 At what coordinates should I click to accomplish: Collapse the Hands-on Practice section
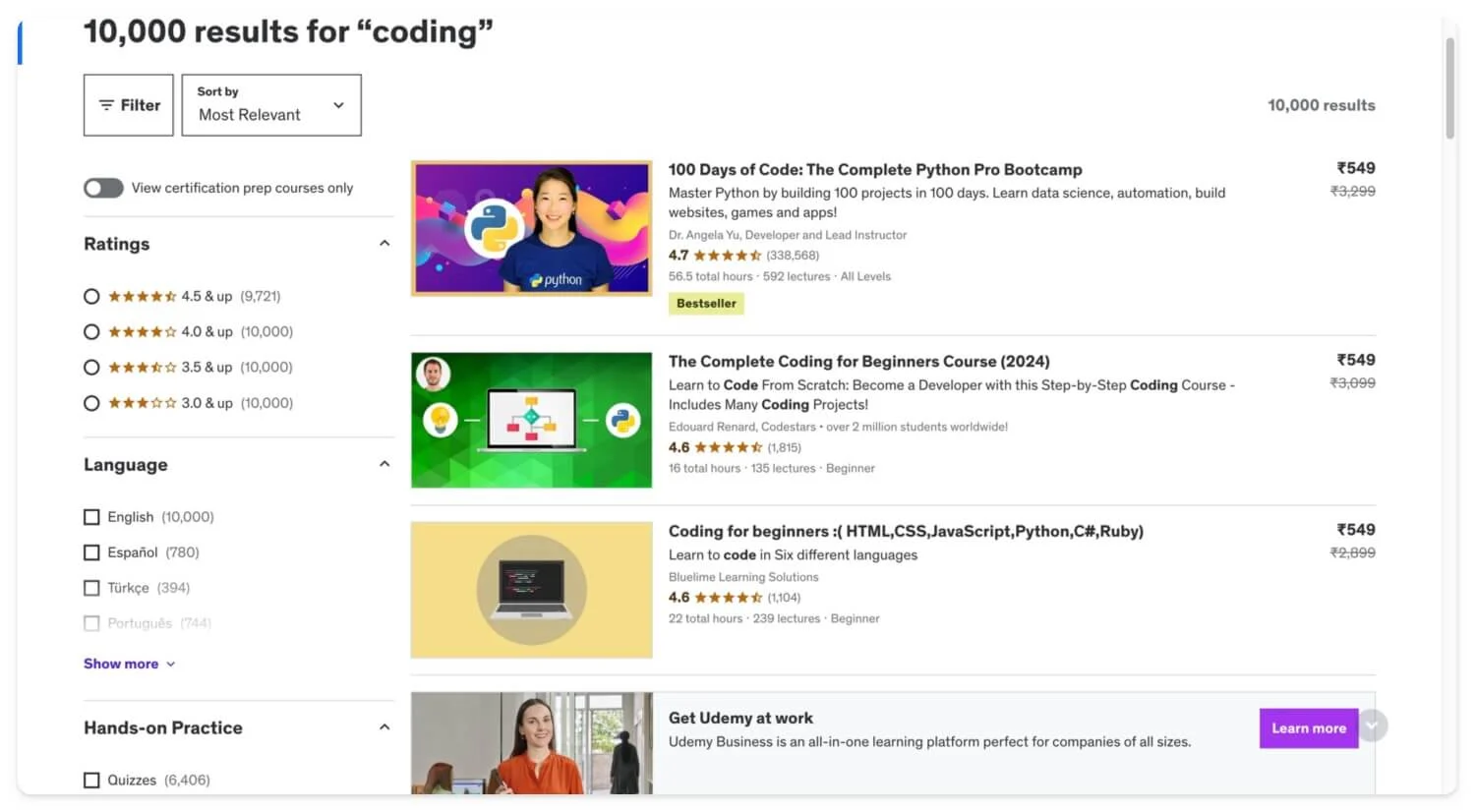click(384, 727)
